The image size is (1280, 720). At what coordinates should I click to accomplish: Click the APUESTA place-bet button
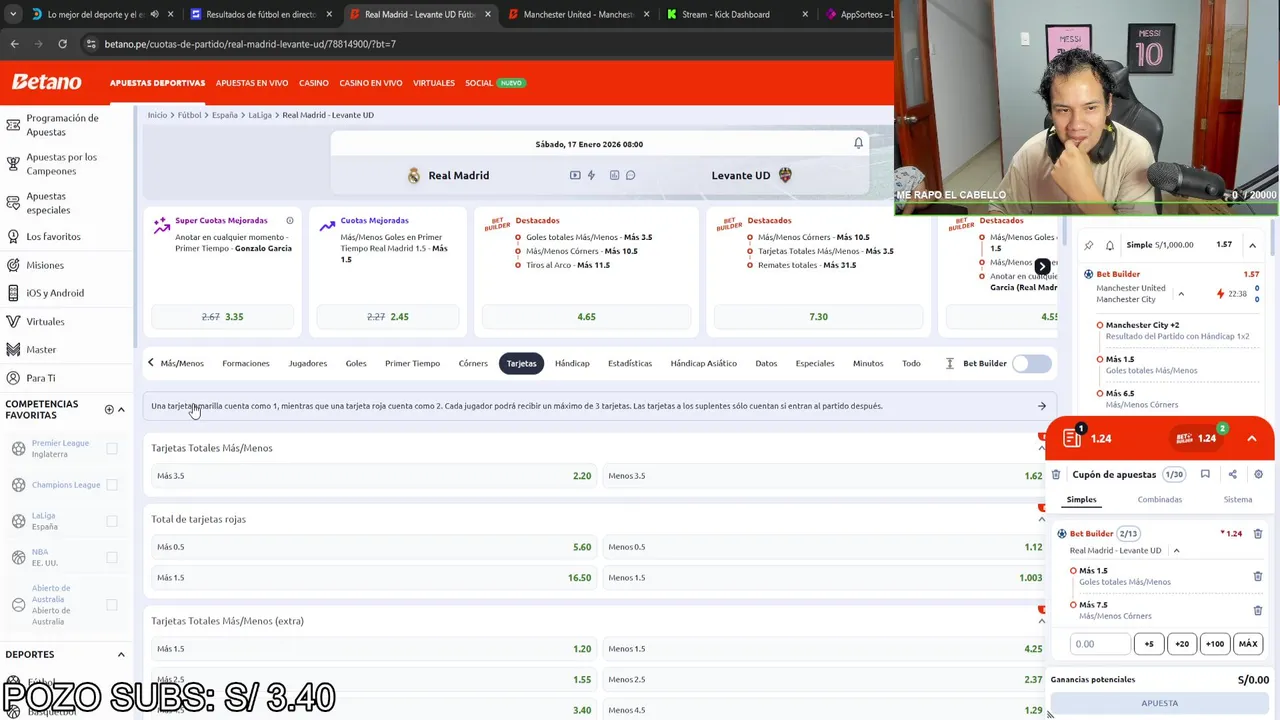click(x=1160, y=703)
